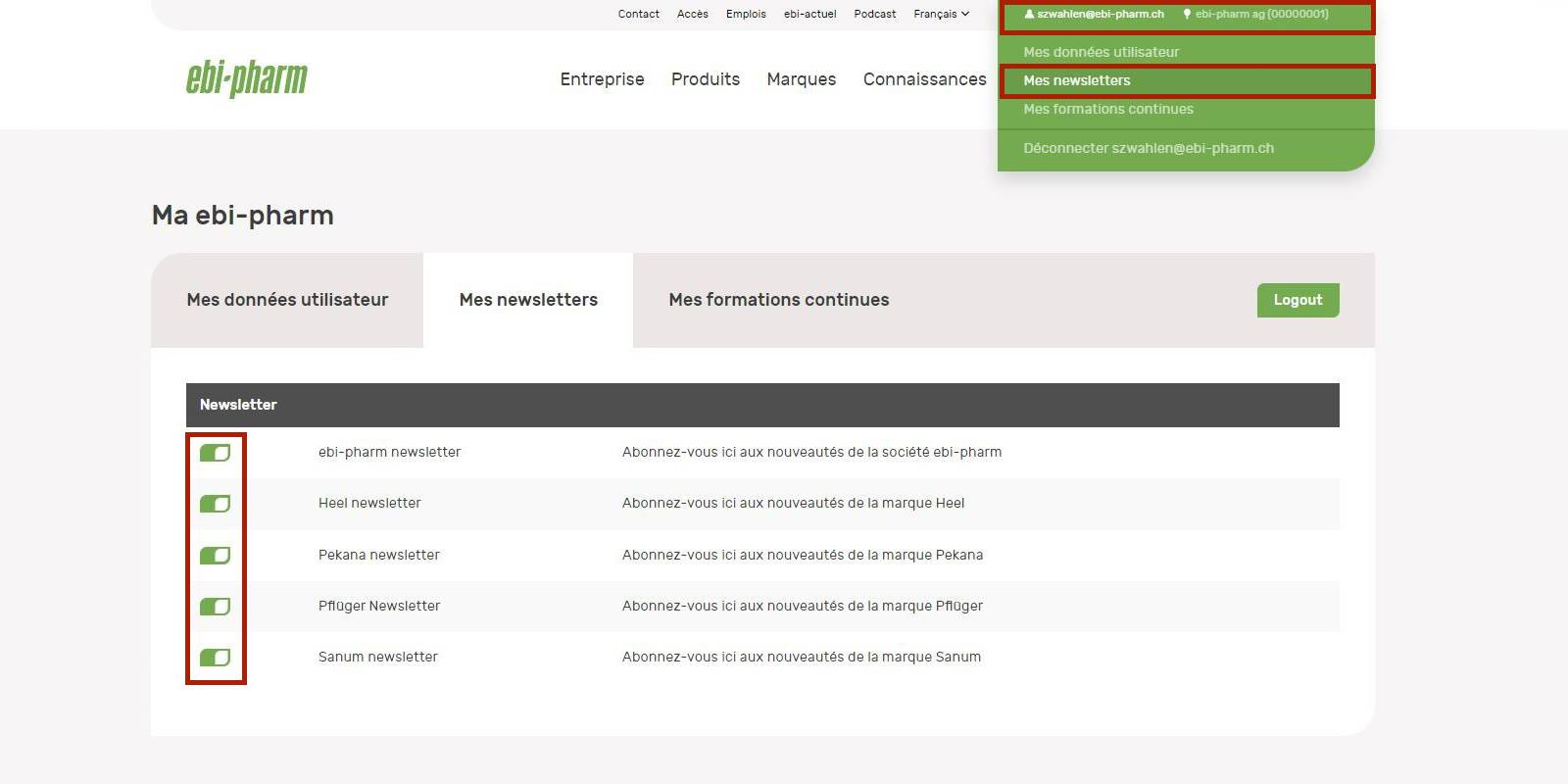
Task: Toggle the ebi-pharm newsletter subscription switch
Action: click(215, 453)
